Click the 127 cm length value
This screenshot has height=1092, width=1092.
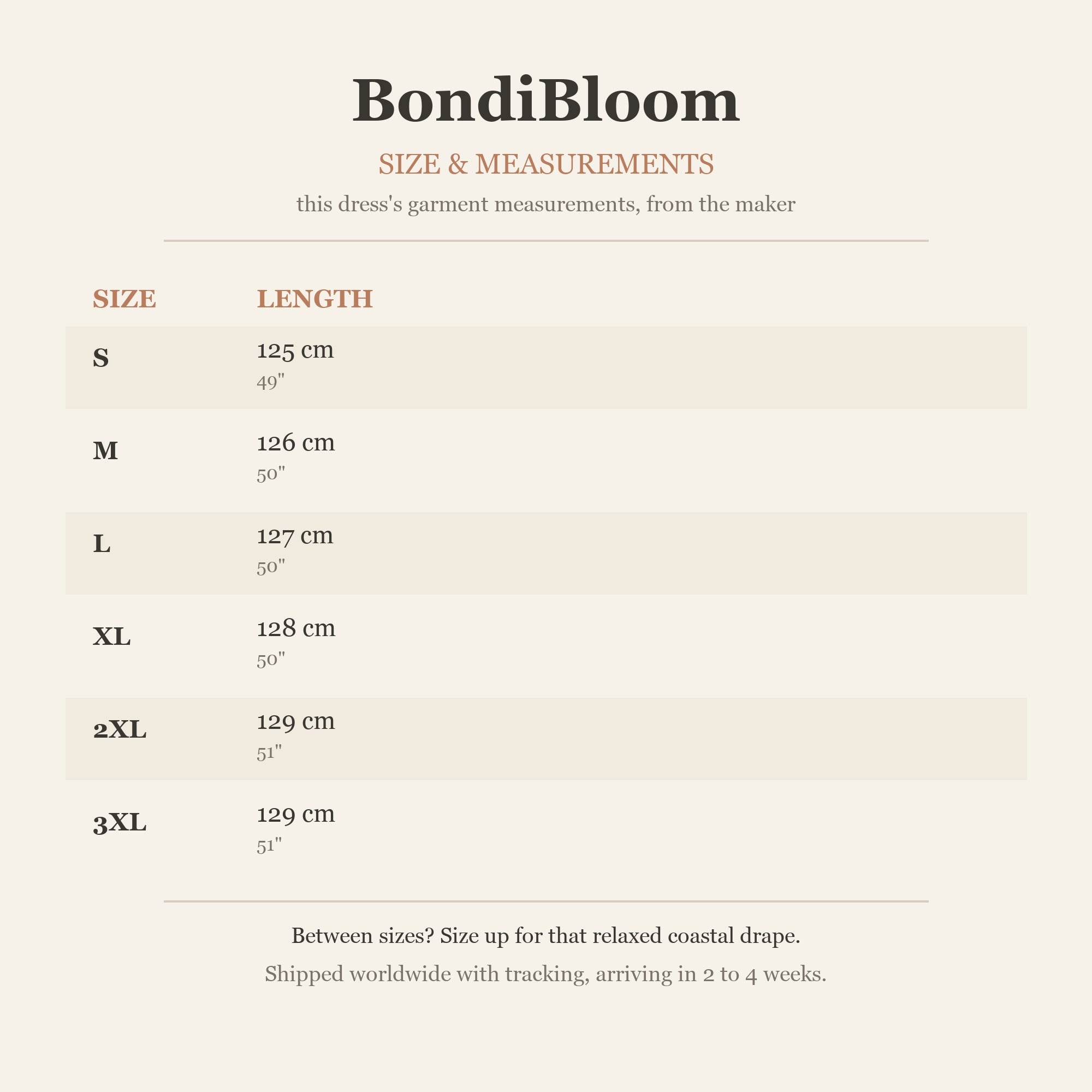[x=295, y=535]
